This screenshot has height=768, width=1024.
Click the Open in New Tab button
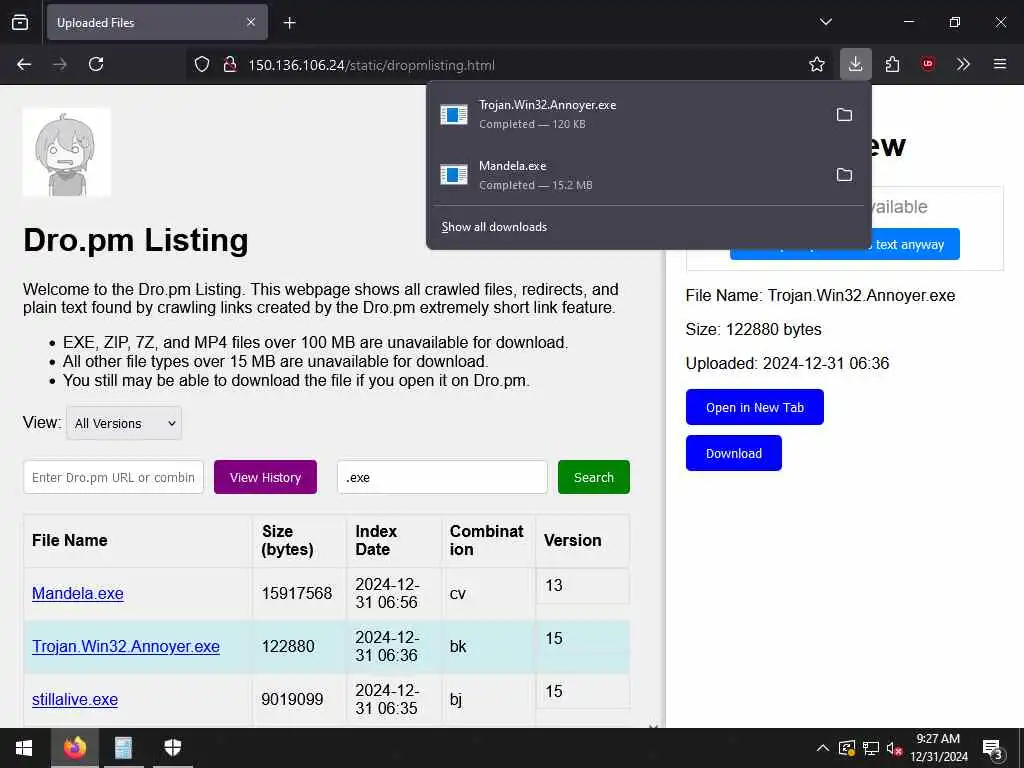(755, 407)
